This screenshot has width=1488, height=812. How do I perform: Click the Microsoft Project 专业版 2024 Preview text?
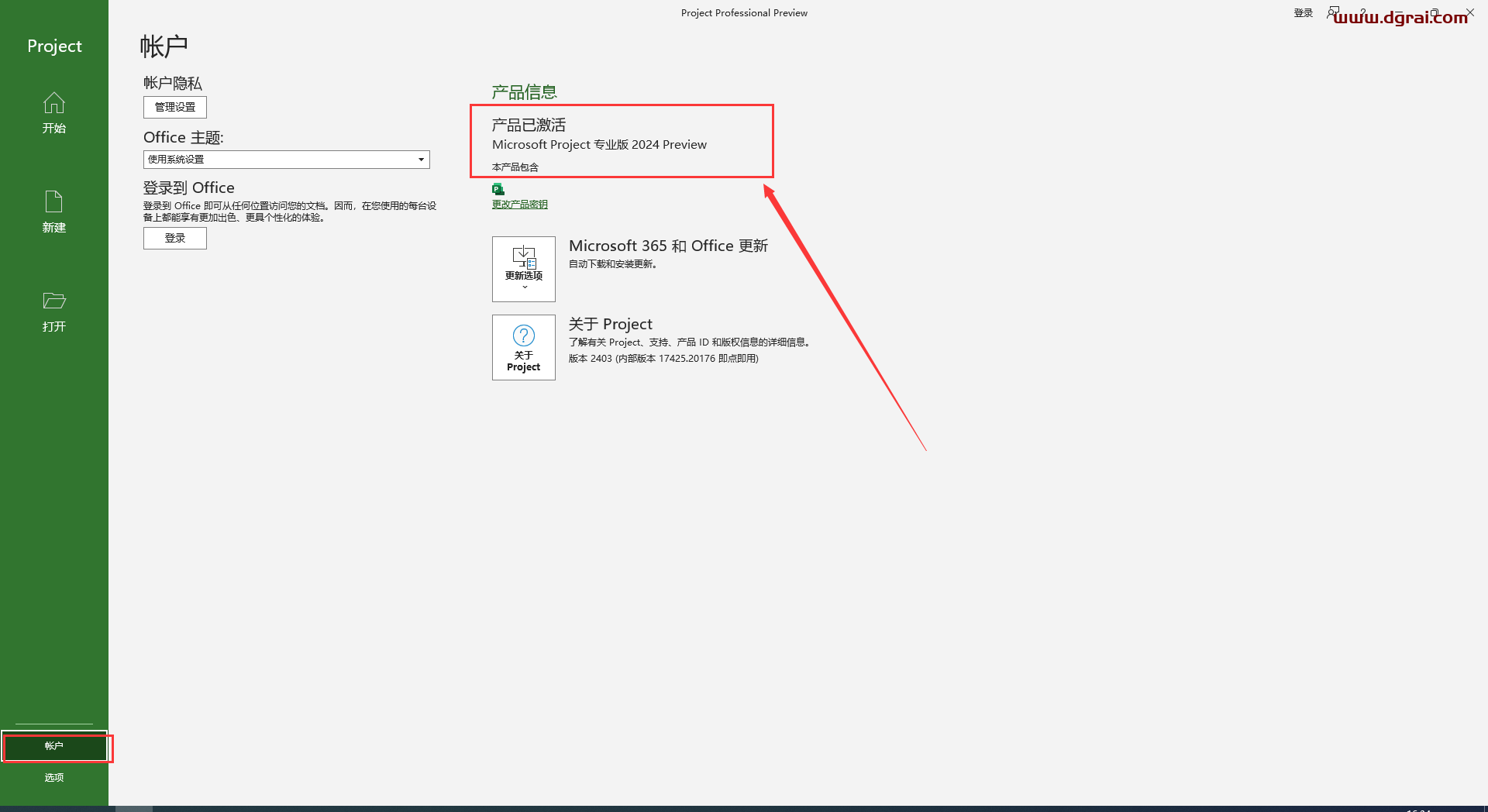pos(599,145)
